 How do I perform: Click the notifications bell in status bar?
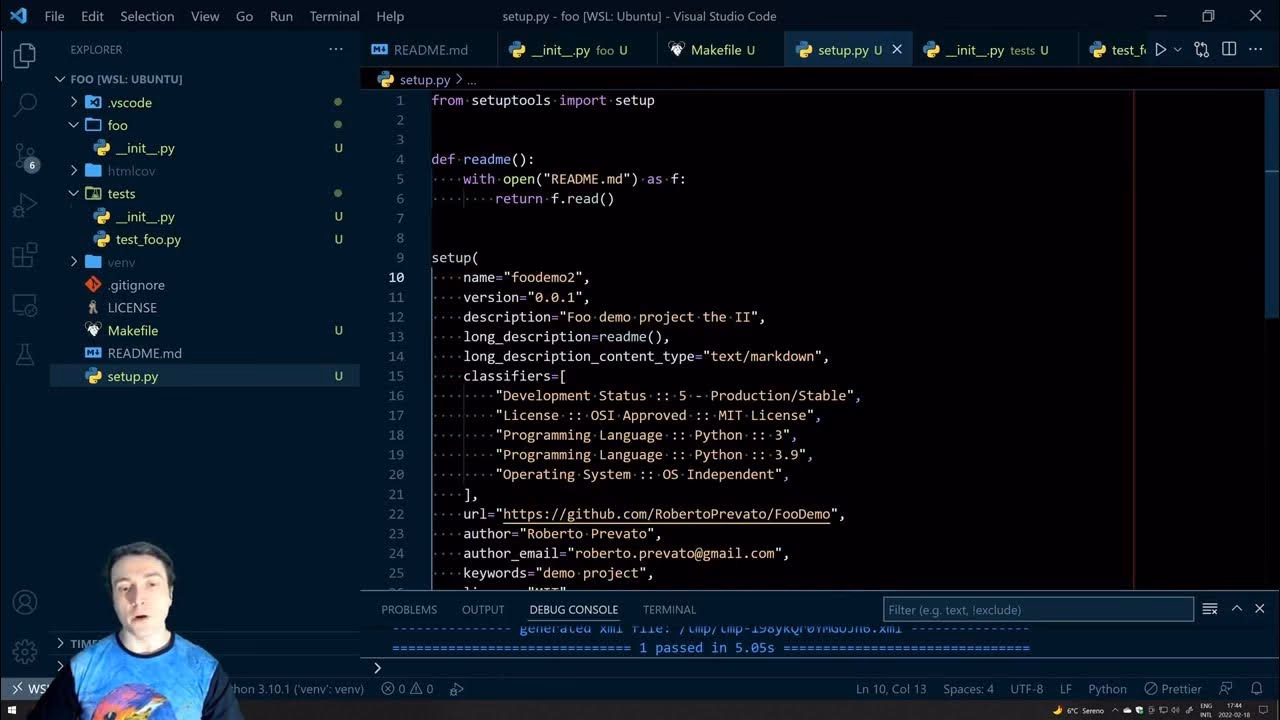point(1257,689)
